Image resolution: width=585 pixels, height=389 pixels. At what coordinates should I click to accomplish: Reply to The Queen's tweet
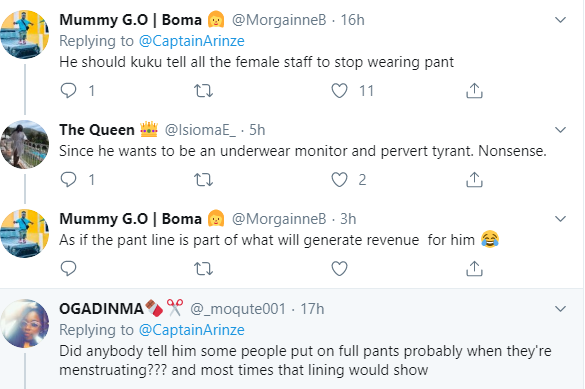[68, 180]
